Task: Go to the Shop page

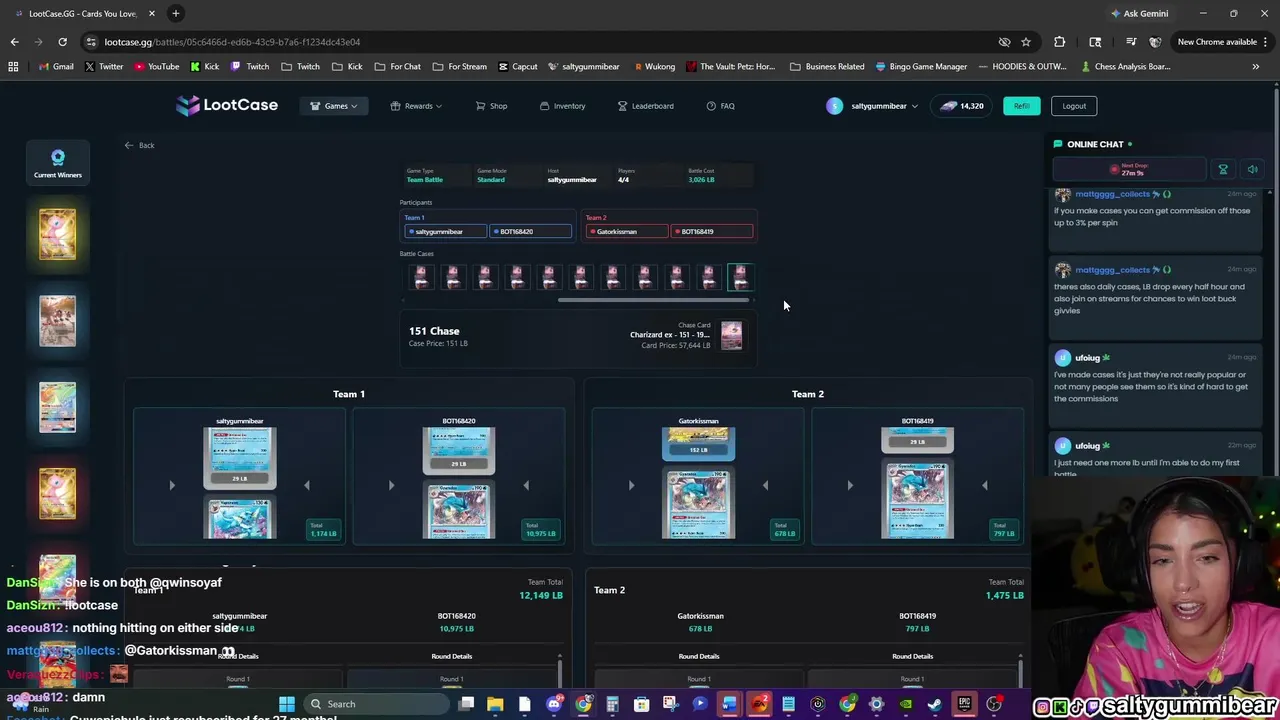Action: point(491,106)
